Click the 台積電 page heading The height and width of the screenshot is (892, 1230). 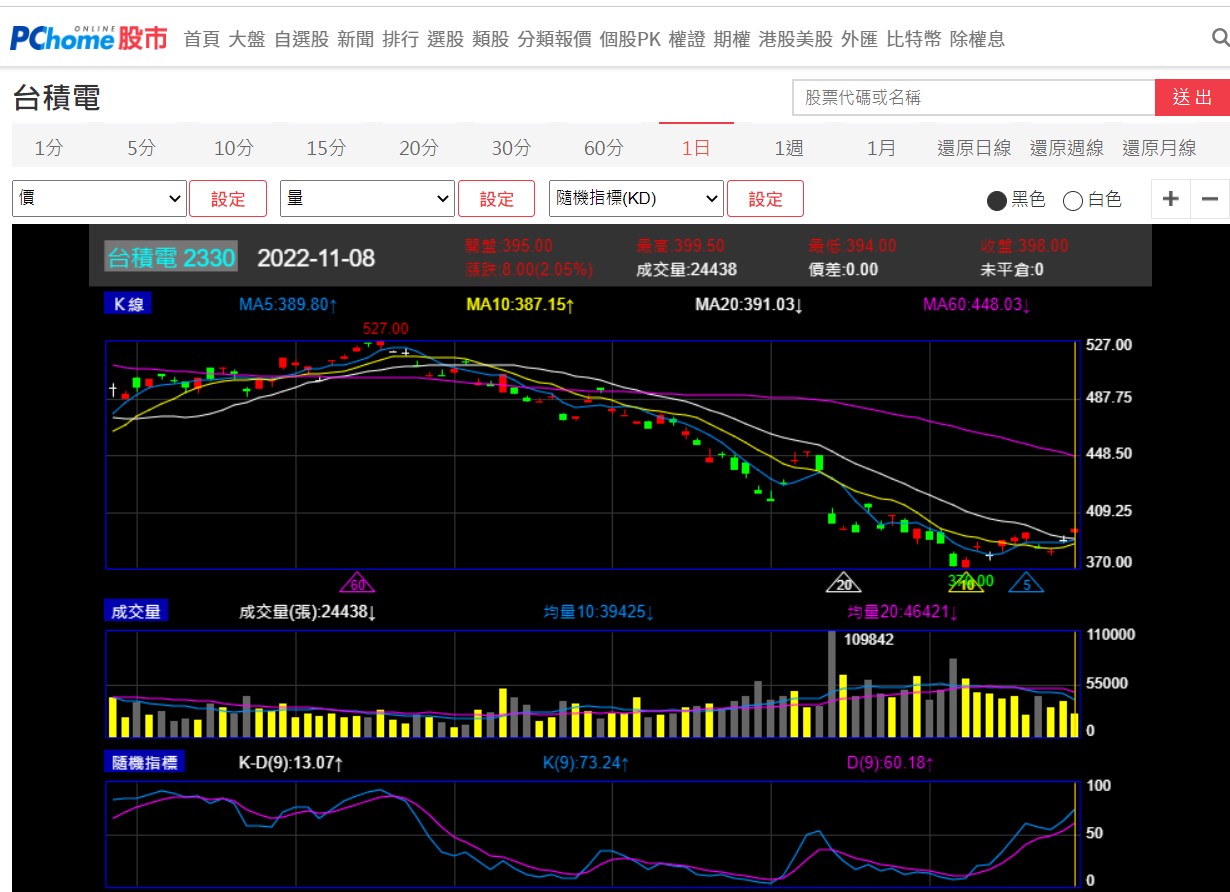tap(57, 98)
